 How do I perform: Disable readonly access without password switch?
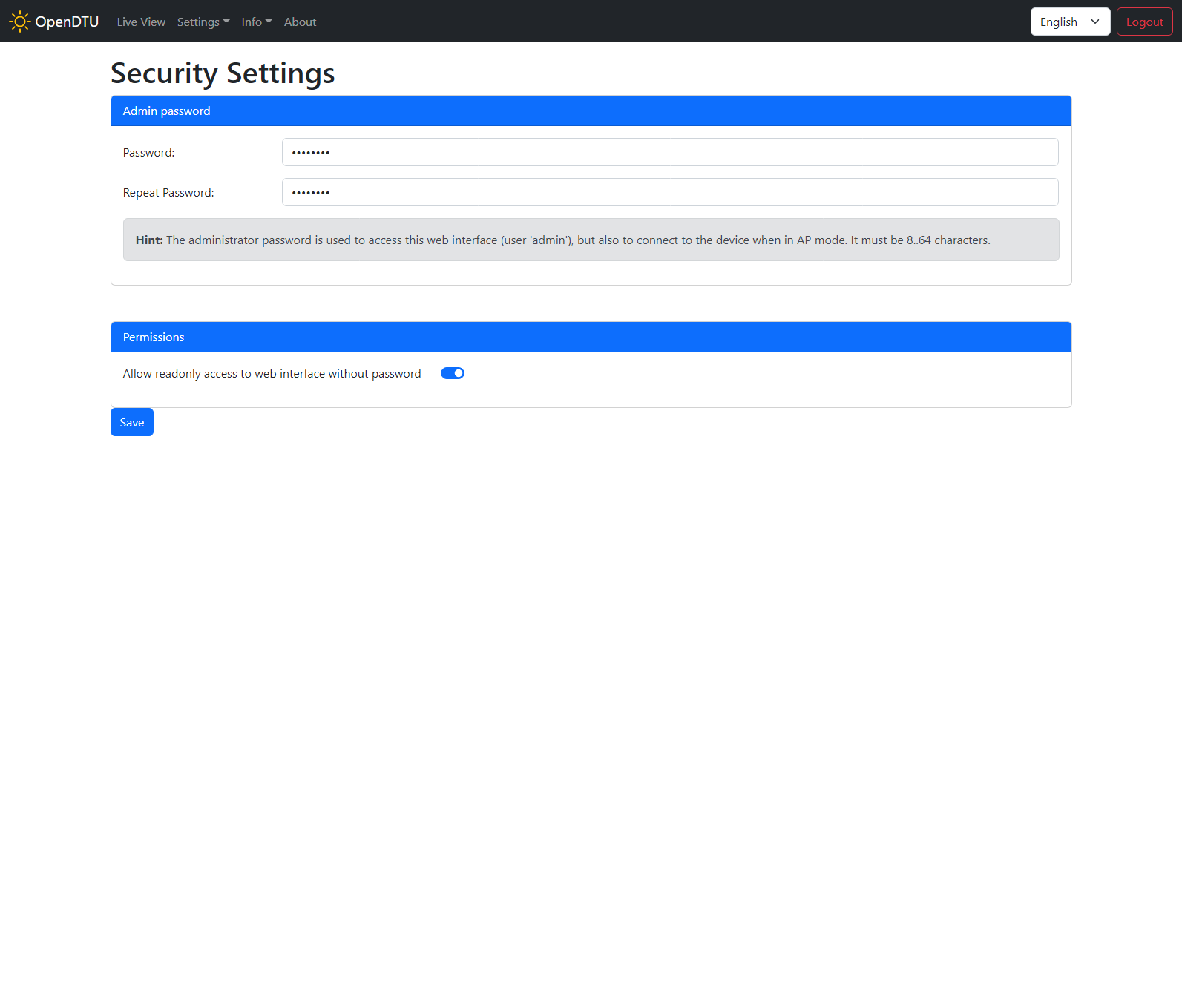453,373
